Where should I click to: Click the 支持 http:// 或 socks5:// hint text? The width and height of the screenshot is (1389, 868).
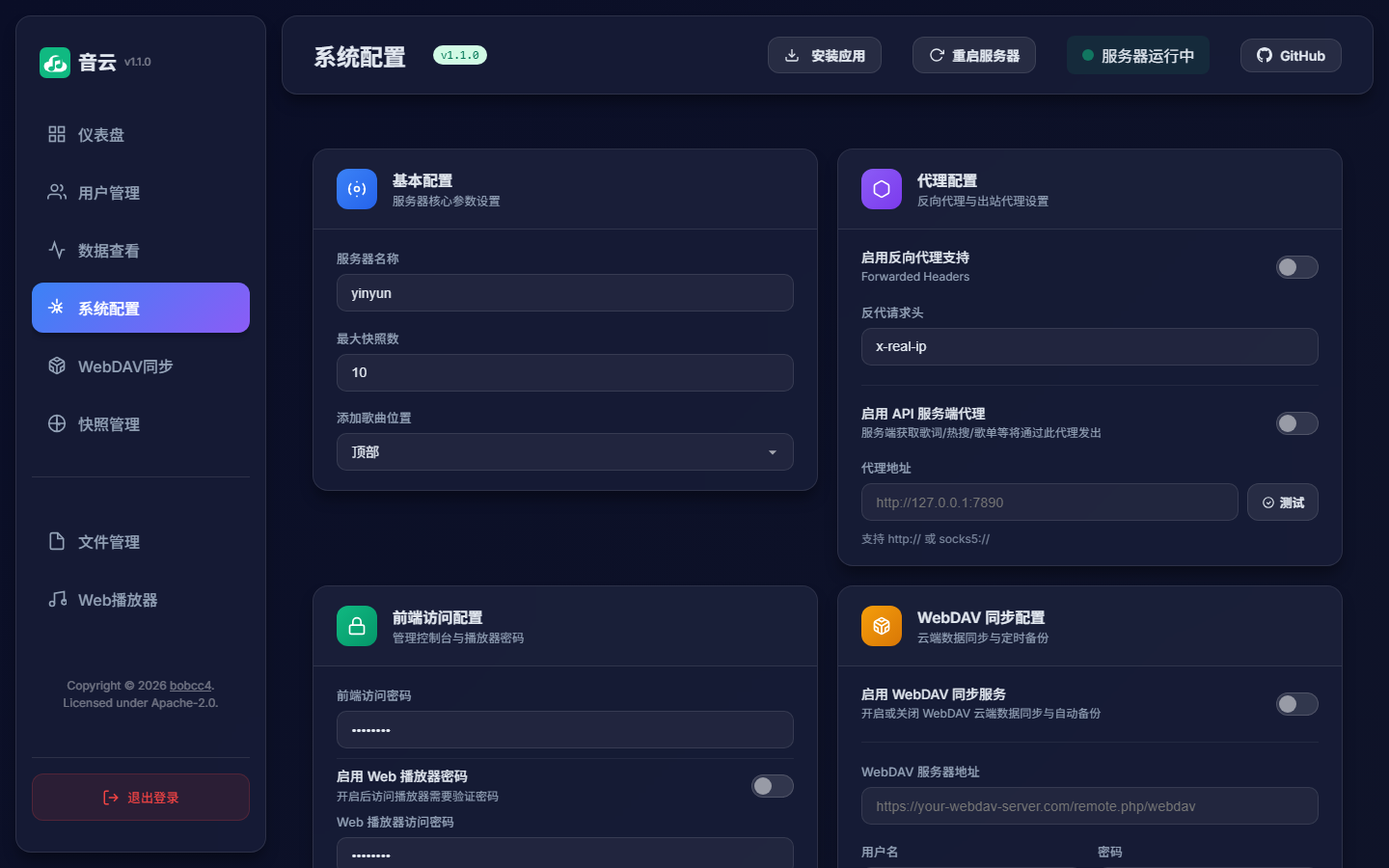point(925,539)
